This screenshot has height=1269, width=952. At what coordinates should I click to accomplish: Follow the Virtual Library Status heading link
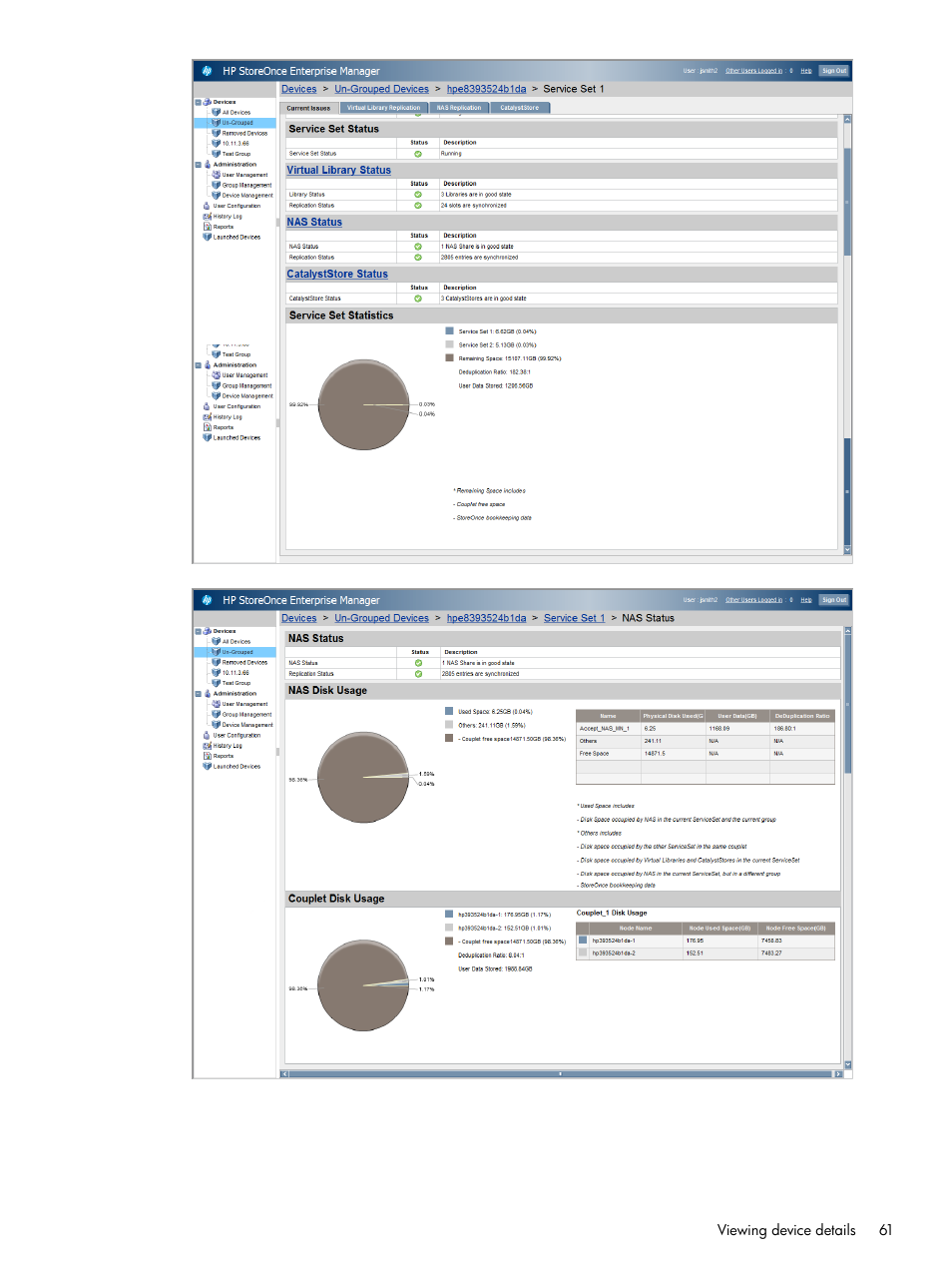tap(339, 171)
